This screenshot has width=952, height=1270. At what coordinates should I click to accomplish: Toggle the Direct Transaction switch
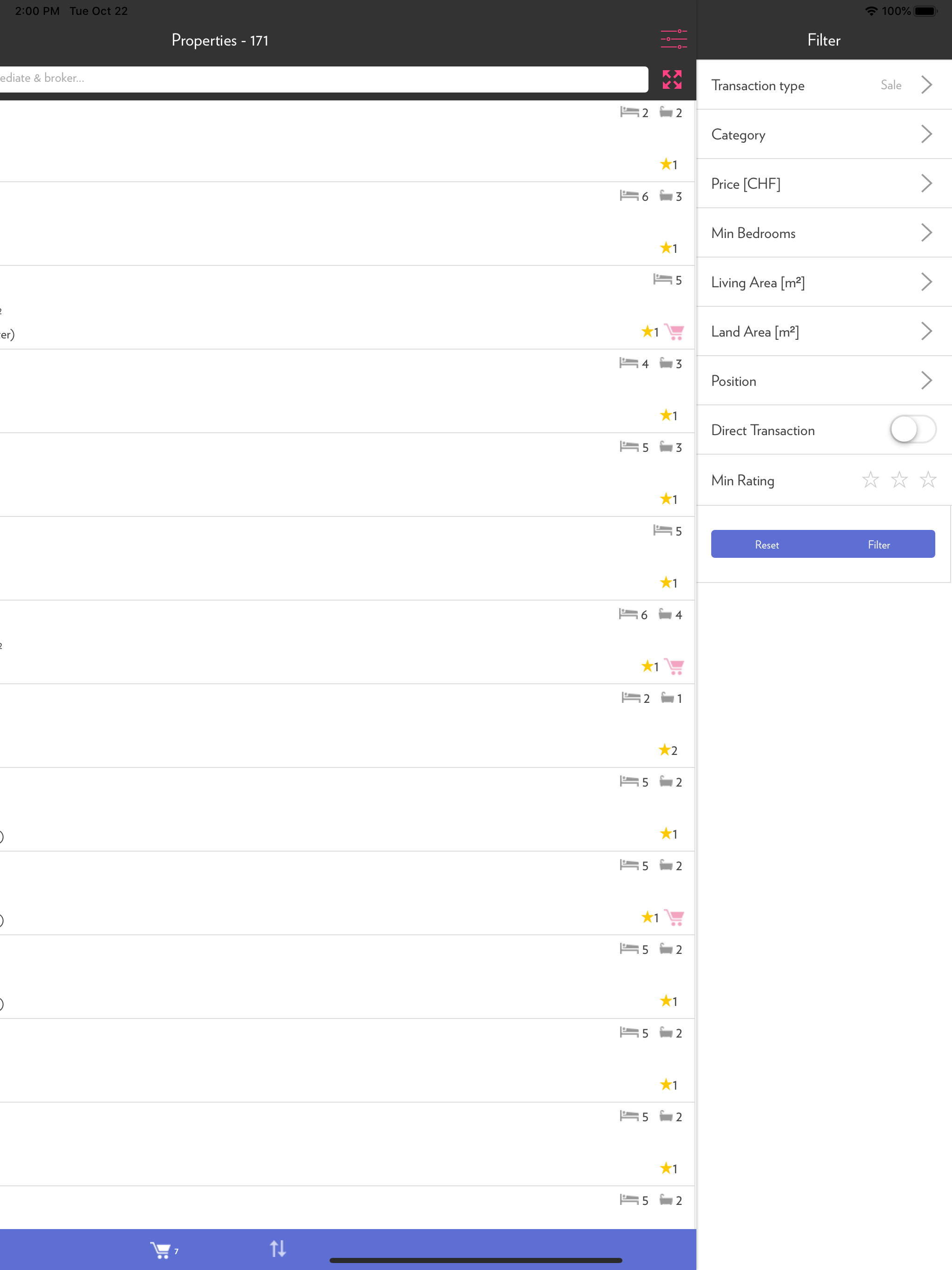[x=913, y=430]
